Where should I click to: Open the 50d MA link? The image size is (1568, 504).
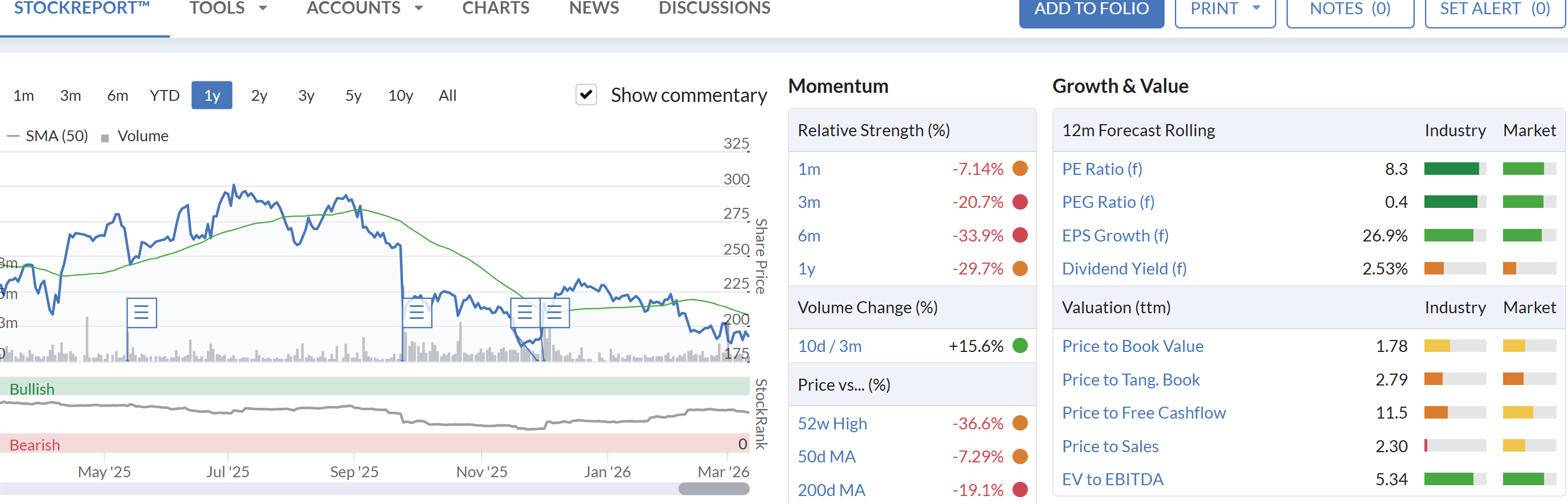(827, 457)
